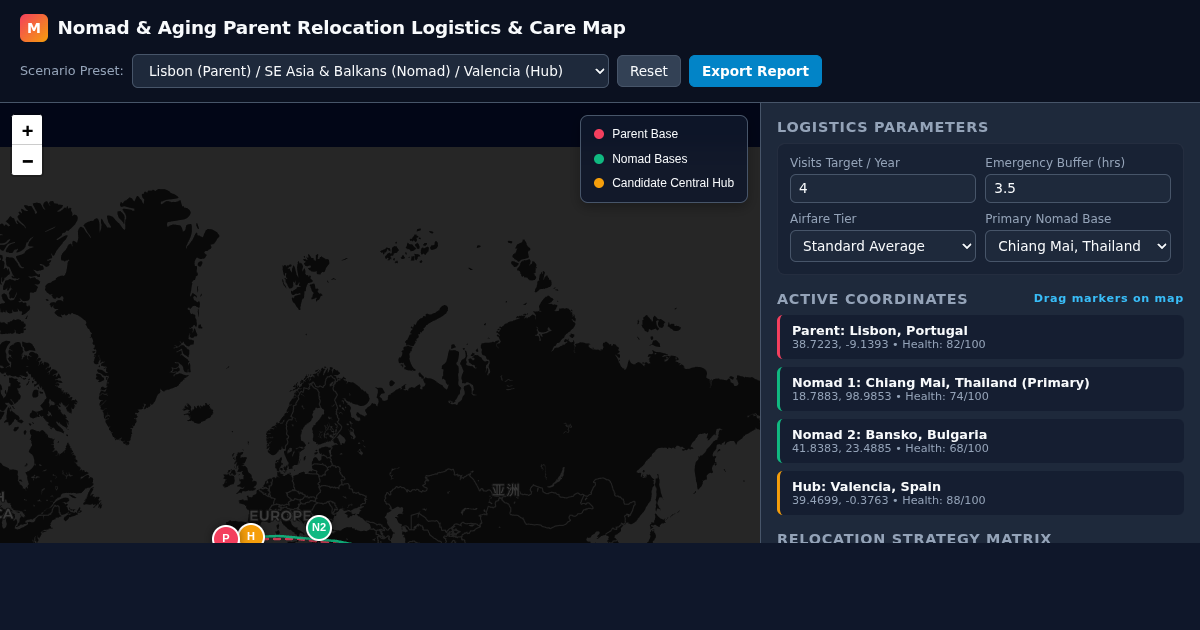1200x630 pixels.
Task: Click Export Report button
Action: pyautogui.click(x=755, y=71)
